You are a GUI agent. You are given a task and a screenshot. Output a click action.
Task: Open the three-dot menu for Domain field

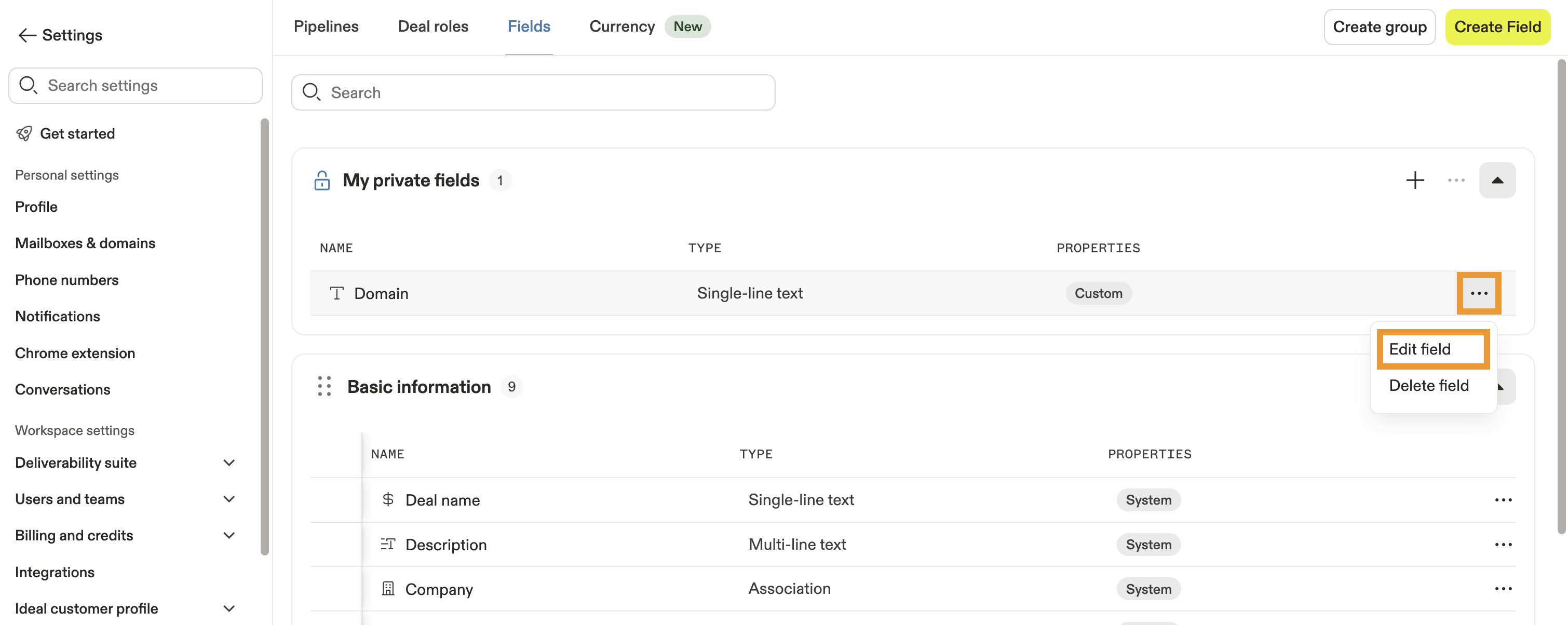coord(1479,293)
